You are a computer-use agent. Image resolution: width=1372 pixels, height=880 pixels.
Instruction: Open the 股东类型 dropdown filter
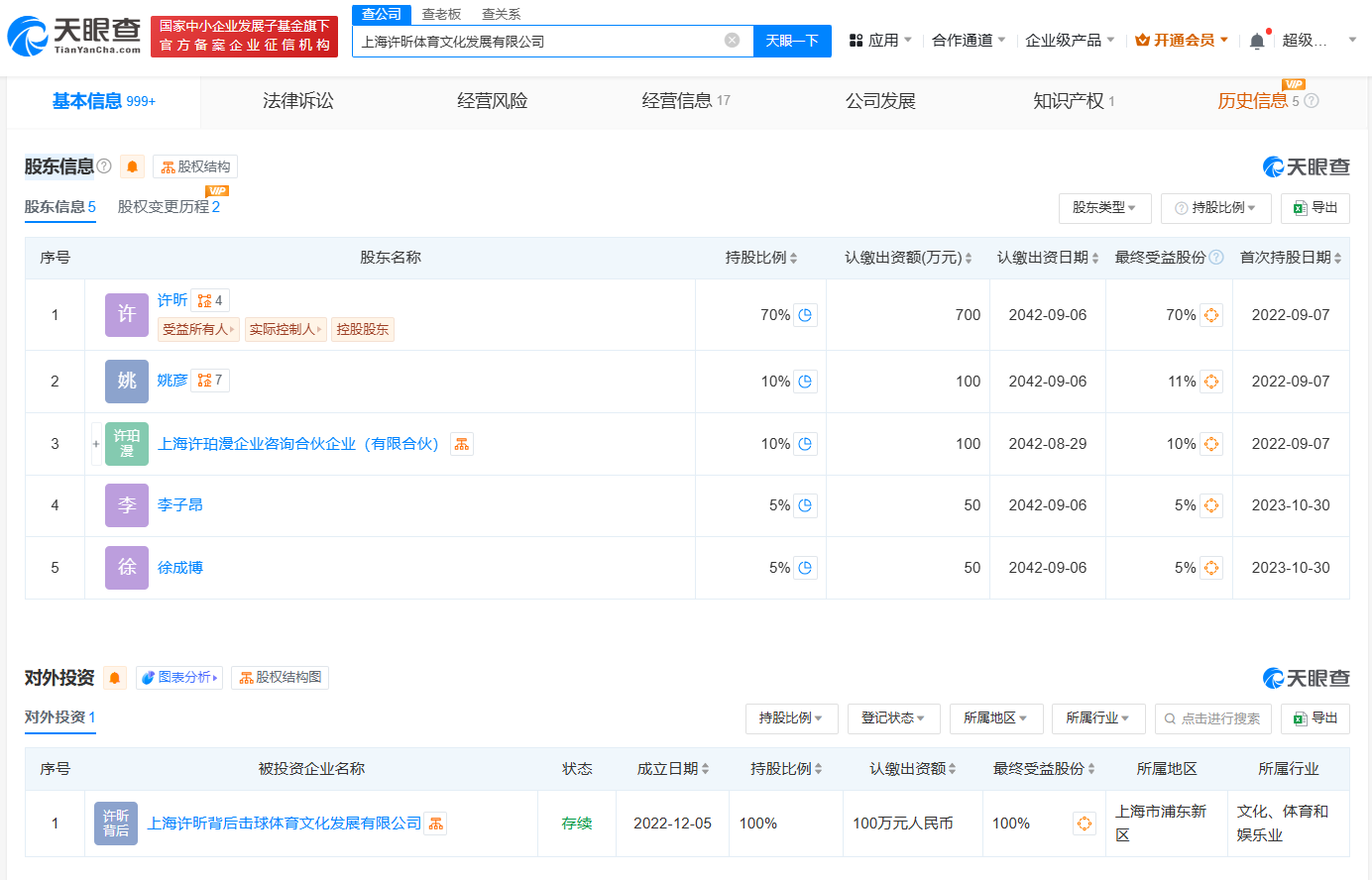[1104, 208]
